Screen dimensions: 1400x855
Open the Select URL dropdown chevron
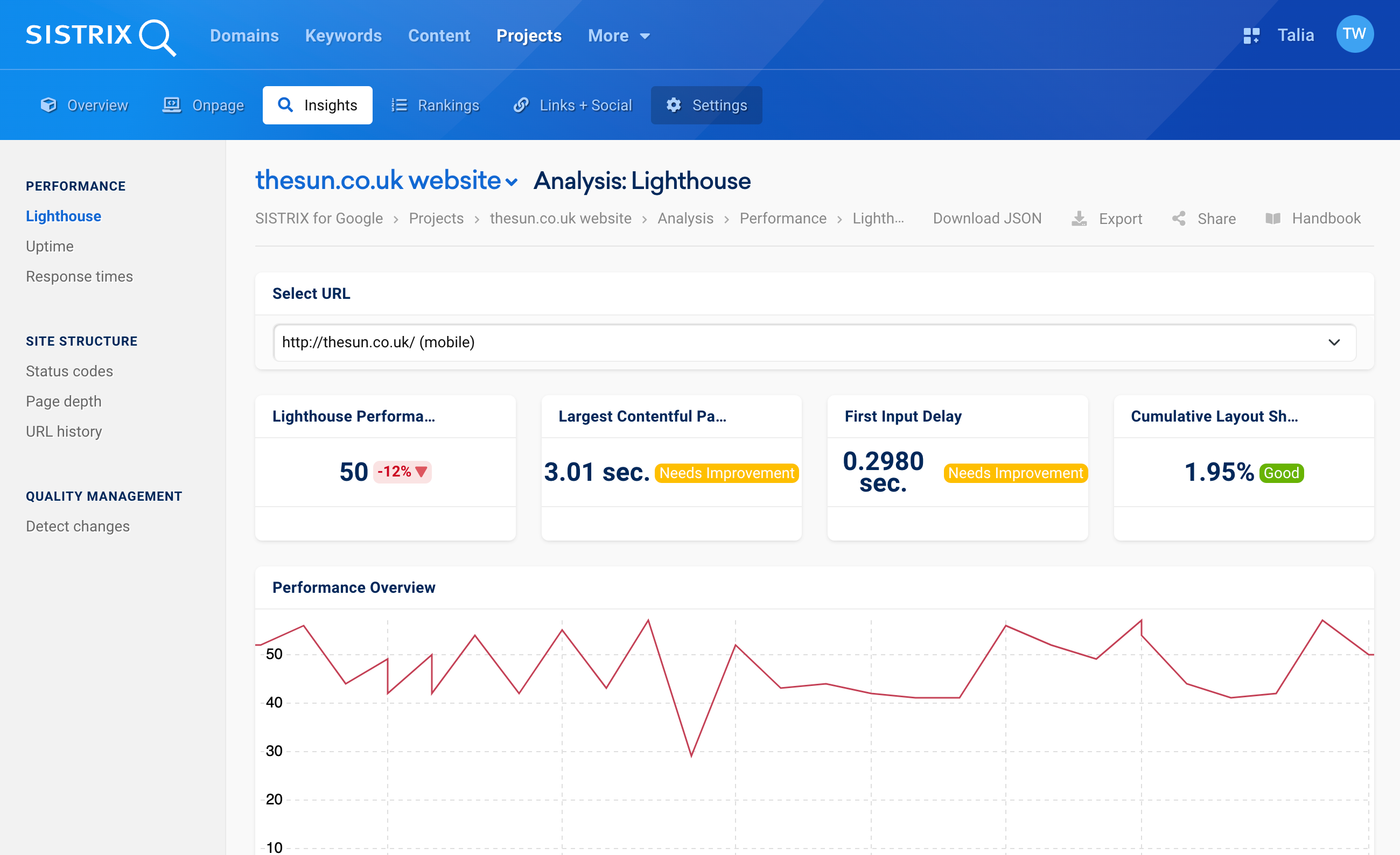point(1334,342)
